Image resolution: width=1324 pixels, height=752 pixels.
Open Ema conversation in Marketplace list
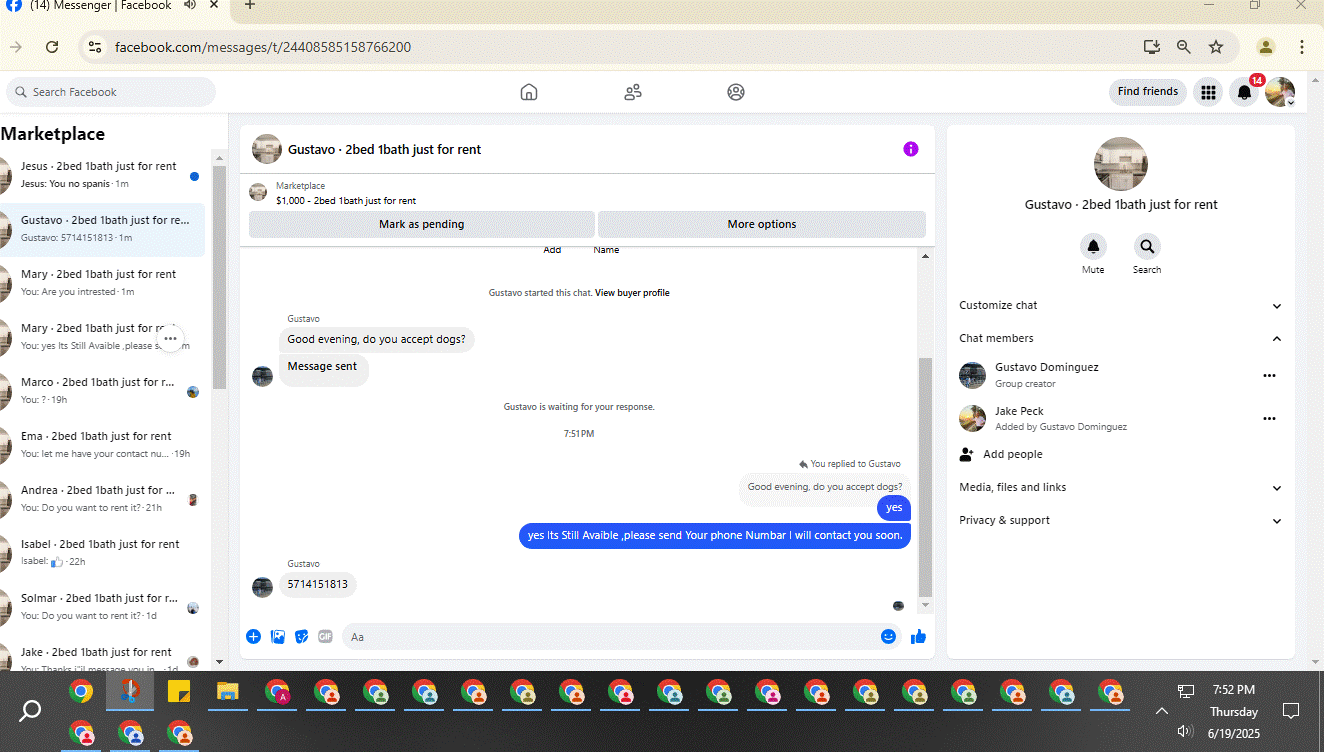(103, 445)
